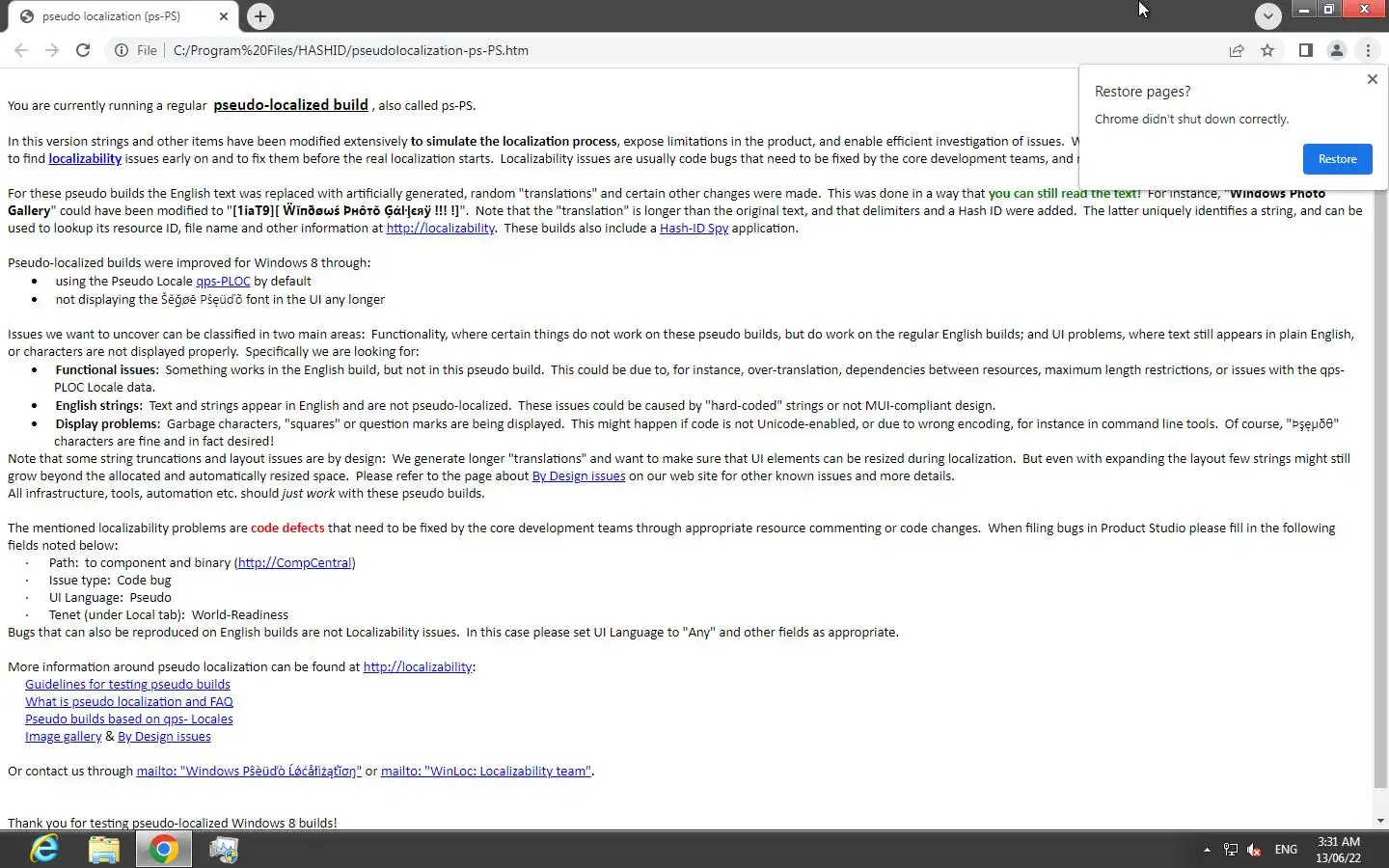This screenshot has height=868, width=1389.
Task: Click the text 'code defects'
Action: tap(287, 528)
